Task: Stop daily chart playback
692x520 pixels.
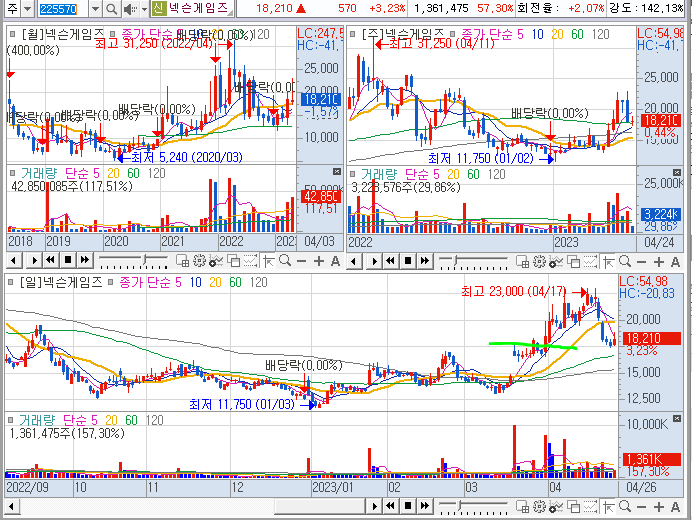Action: (408, 506)
